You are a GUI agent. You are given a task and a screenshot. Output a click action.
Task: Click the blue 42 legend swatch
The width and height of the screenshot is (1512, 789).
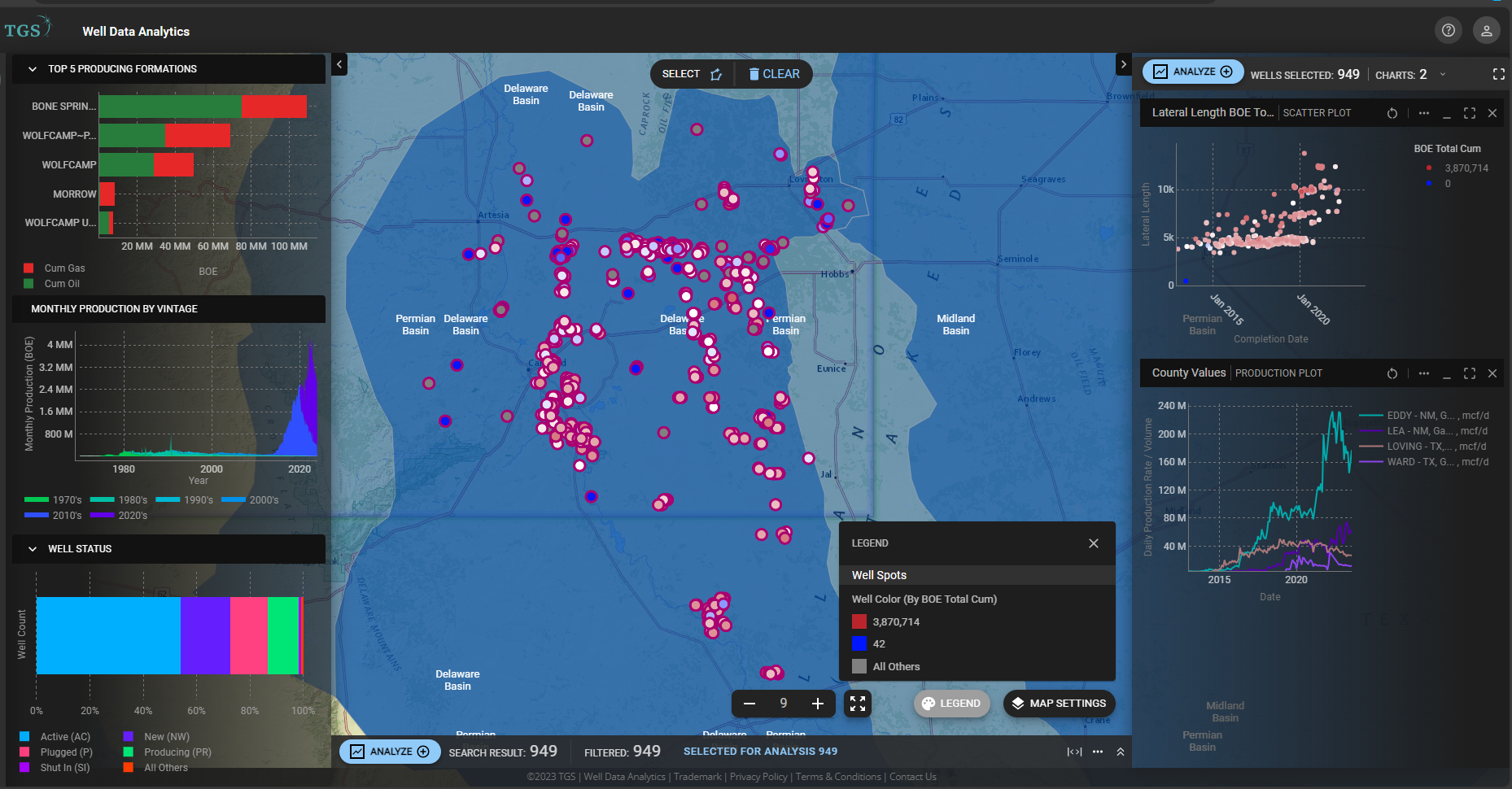coord(859,643)
